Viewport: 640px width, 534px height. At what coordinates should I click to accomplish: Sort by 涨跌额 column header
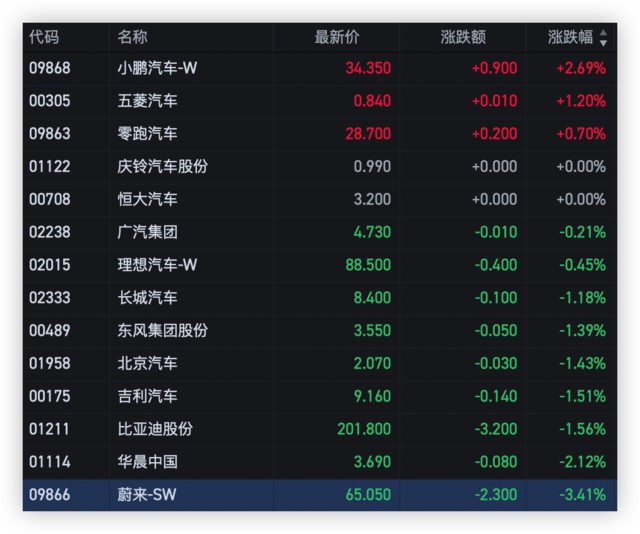pyautogui.click(x=463, y=38)
